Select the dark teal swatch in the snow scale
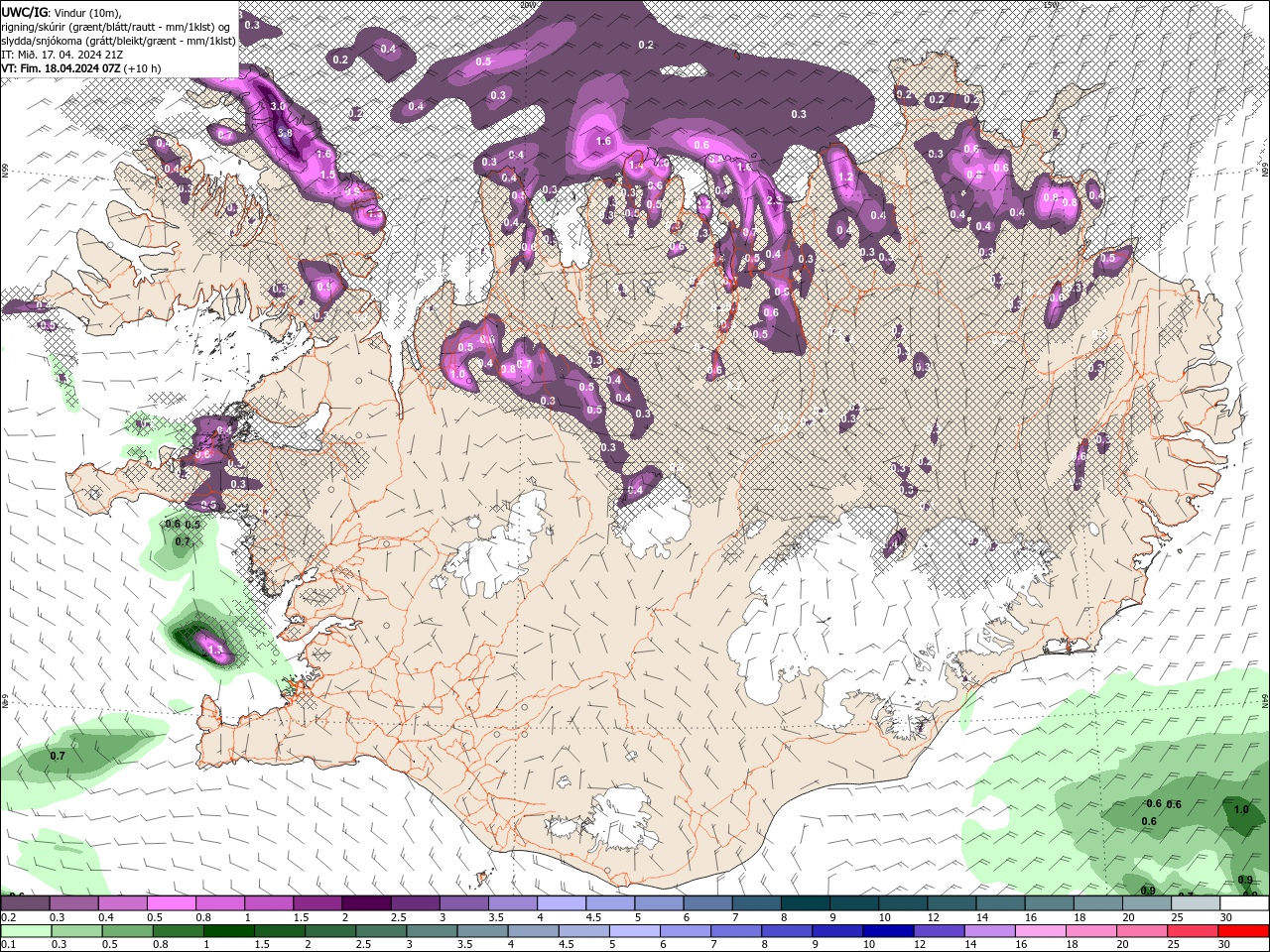Image resolution: width=1270 pixels, height=952 pixels. (805, 902)
